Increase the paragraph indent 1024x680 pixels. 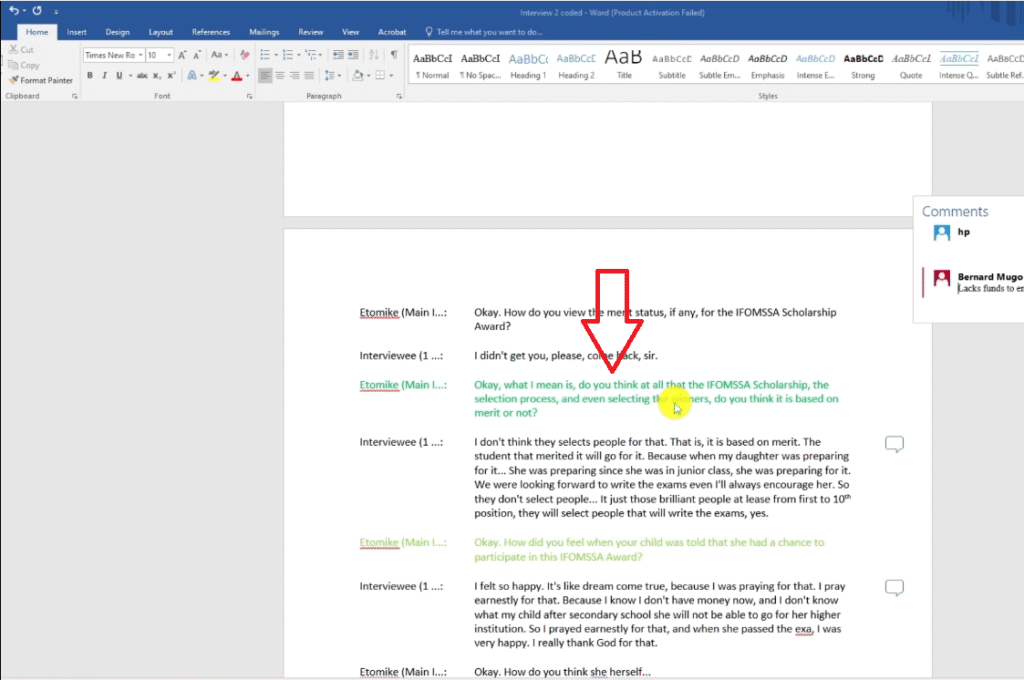[x=353, y=55]
